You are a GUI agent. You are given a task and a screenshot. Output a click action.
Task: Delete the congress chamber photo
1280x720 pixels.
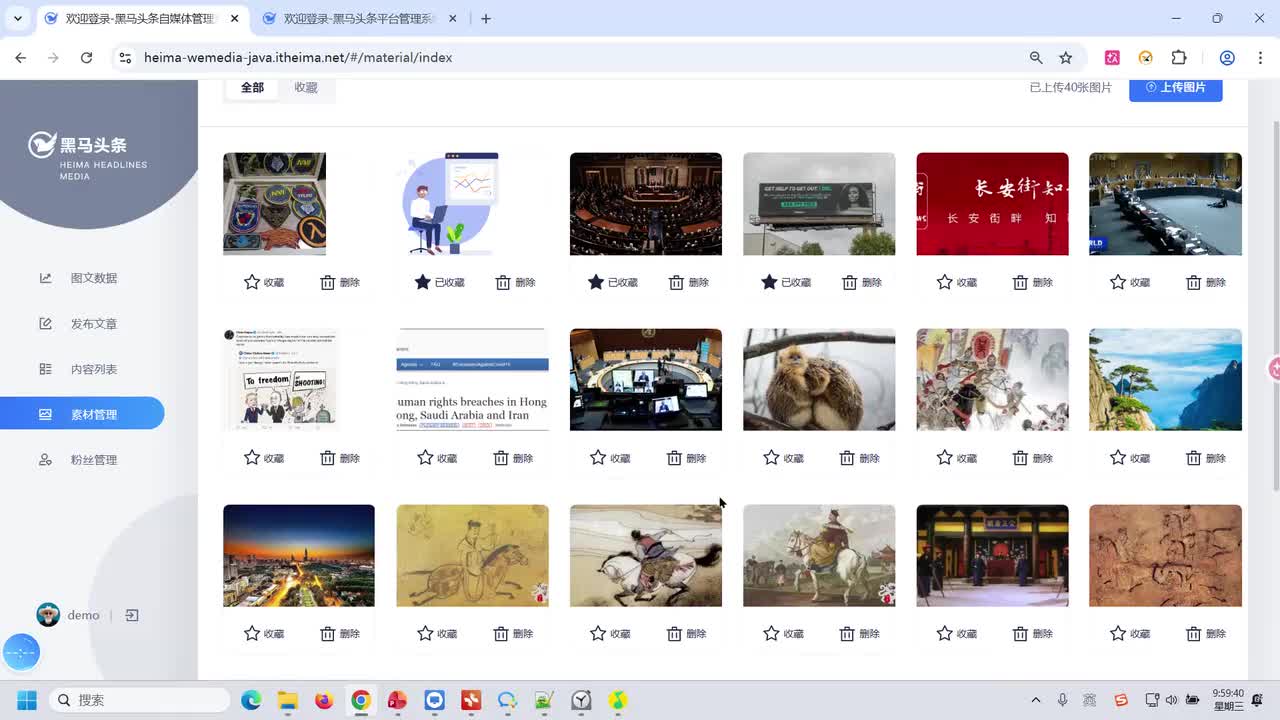pos(688,282)
